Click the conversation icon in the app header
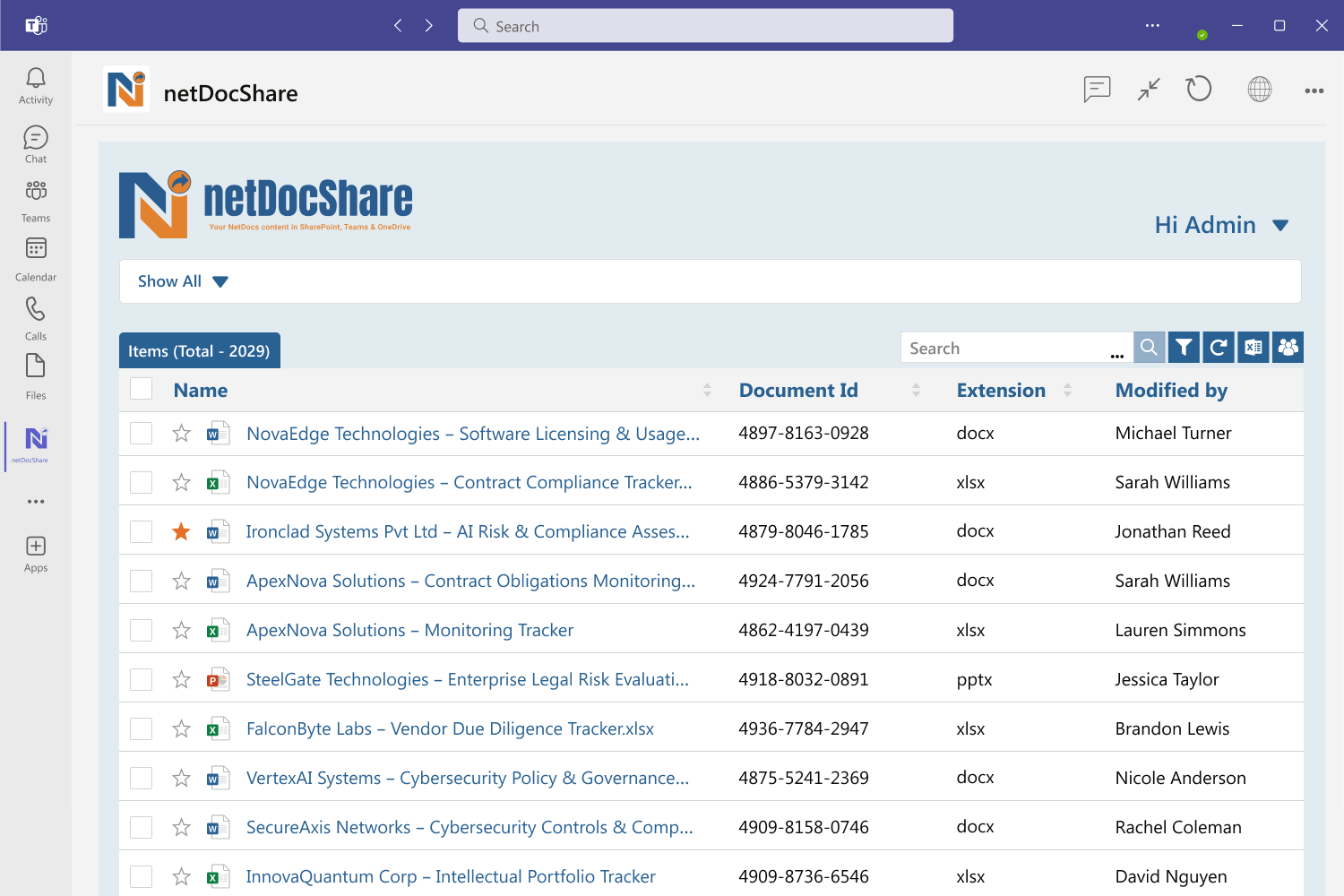Viewport: 1344px width, 896px height. click(1097, 89)
